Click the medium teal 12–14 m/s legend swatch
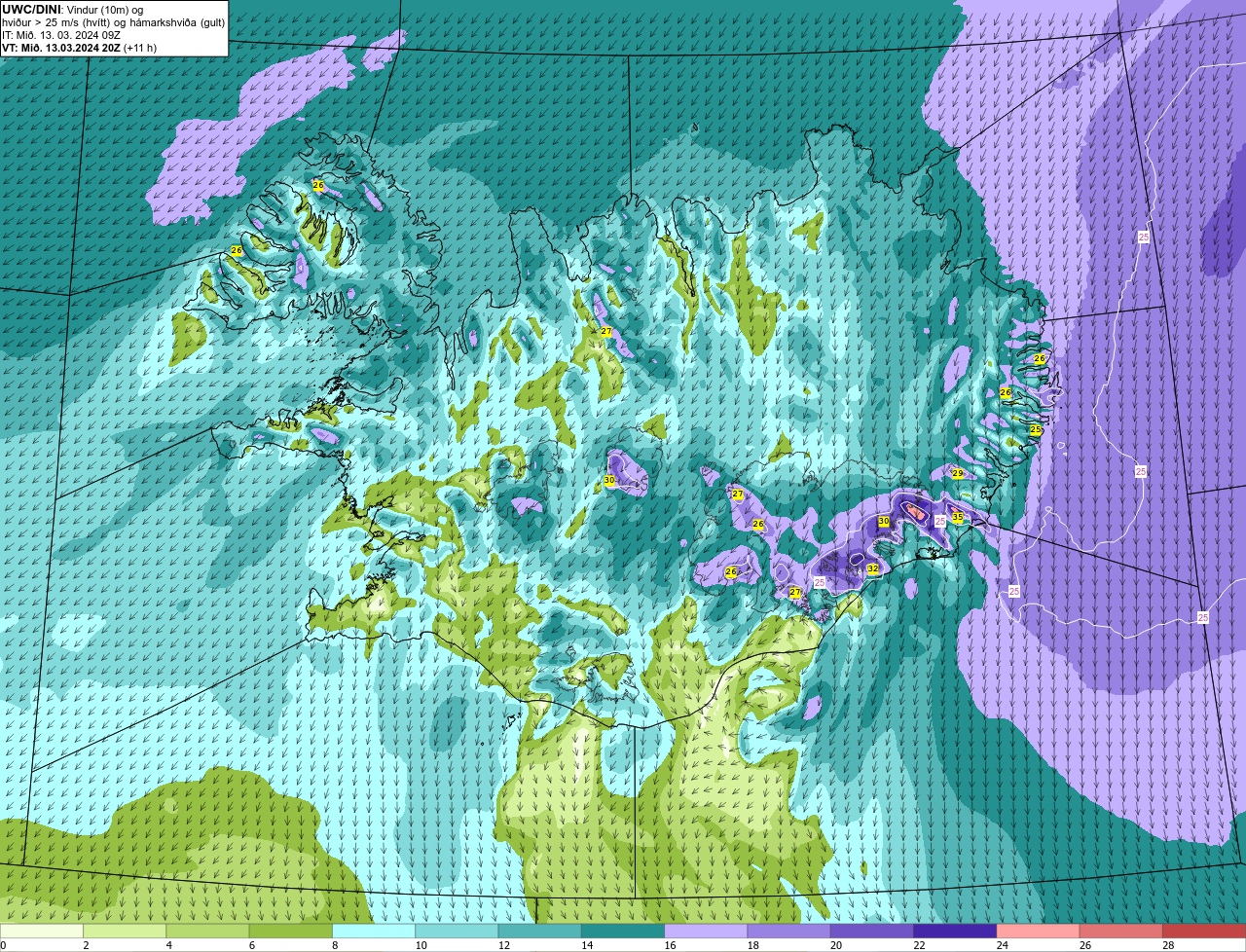This screenshot has height=952, width=1246. 539,931
